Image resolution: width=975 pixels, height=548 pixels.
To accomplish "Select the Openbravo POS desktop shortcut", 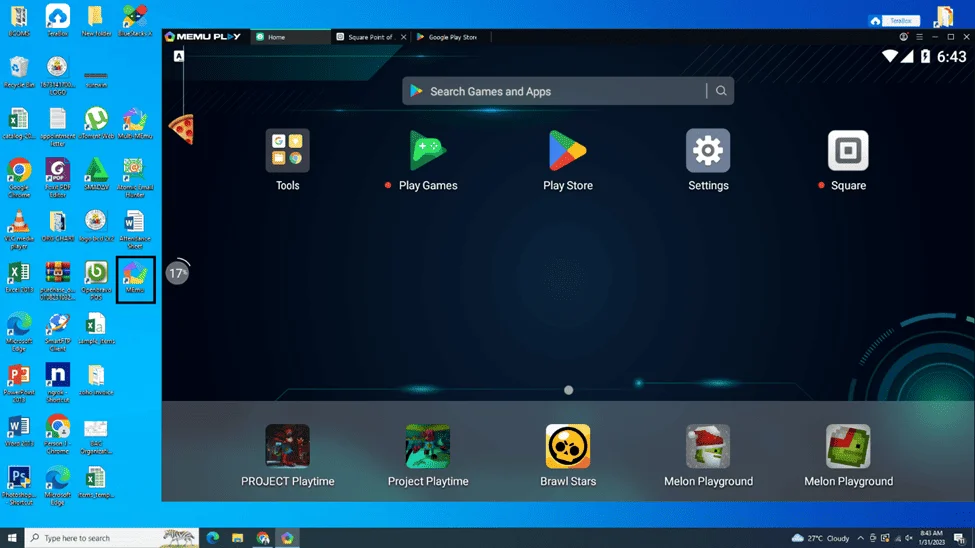I will 96,281.
